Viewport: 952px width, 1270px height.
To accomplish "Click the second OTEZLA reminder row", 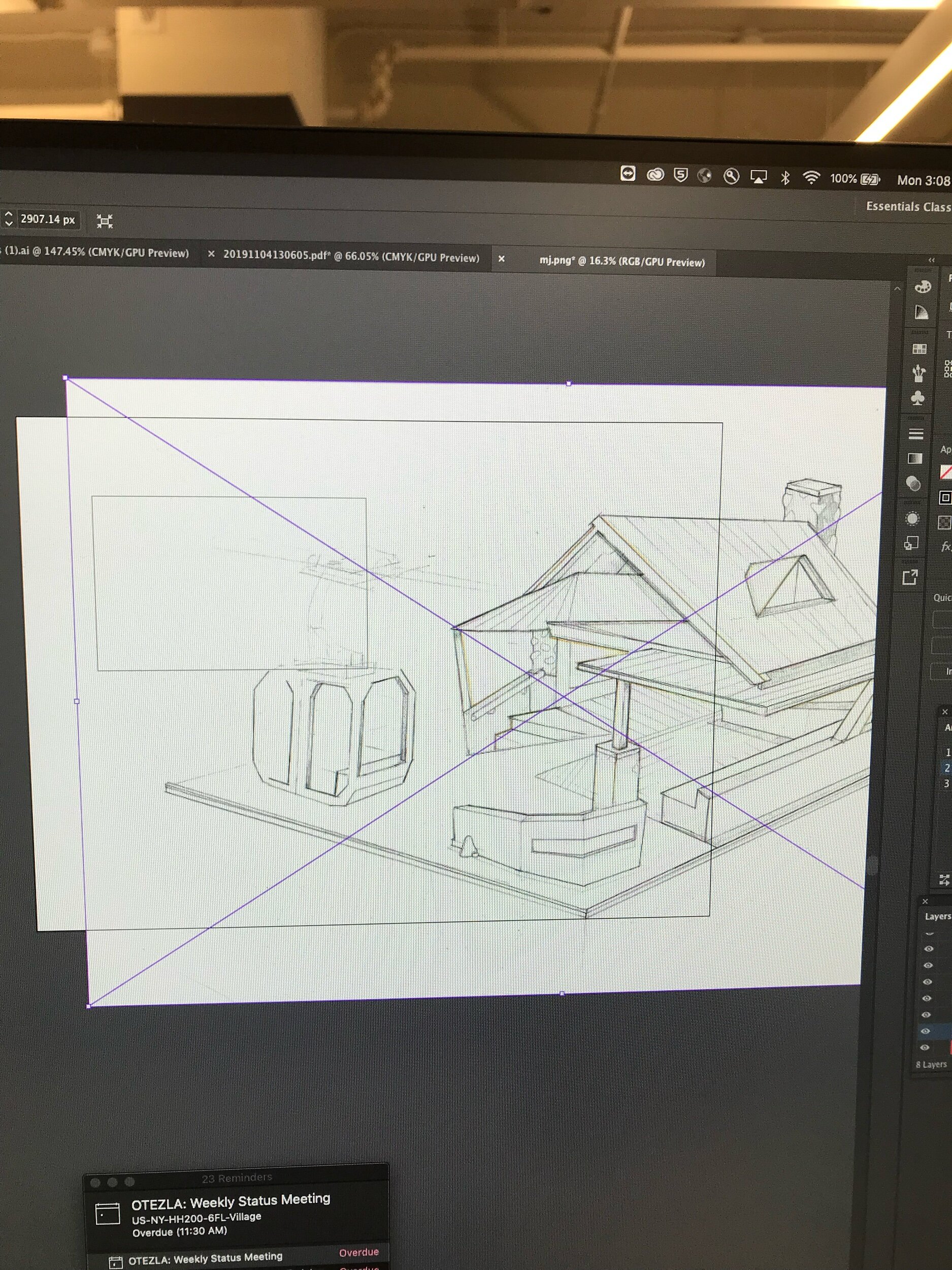I will [237, 1257].
